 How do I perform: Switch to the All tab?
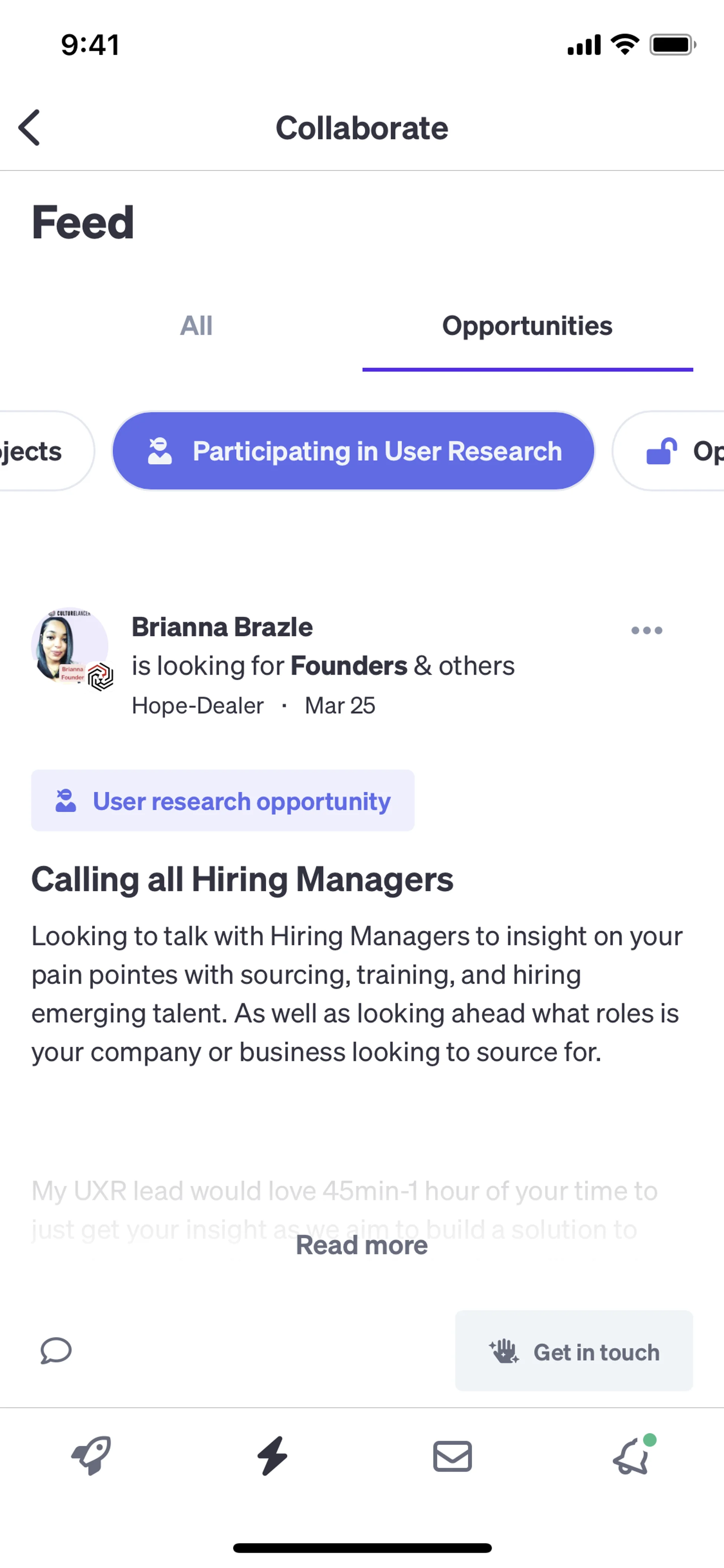(x=196, y=326)
